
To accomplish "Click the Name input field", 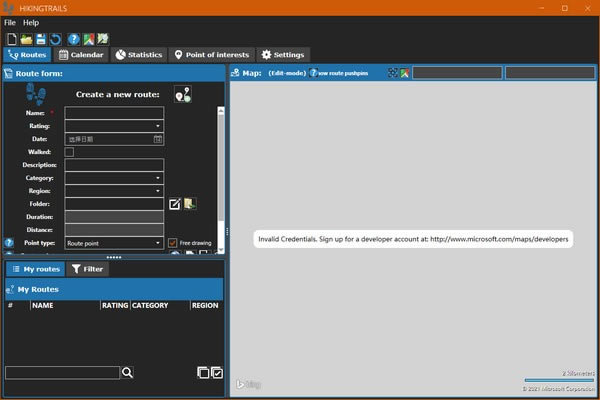I will pos(113,113).
